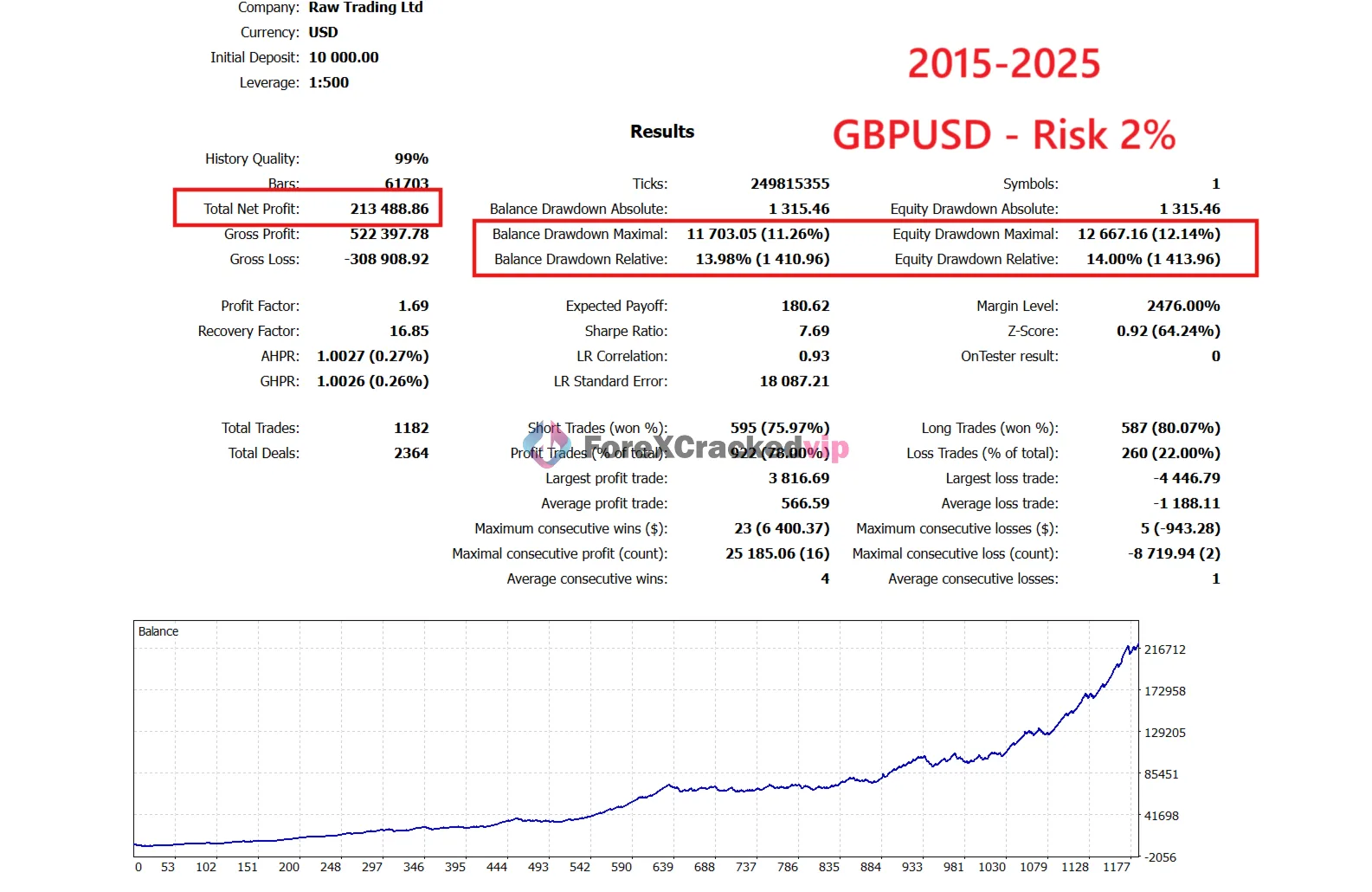
Task: Click the 639 tick on chart x-axis
Action: pos(662,867)
